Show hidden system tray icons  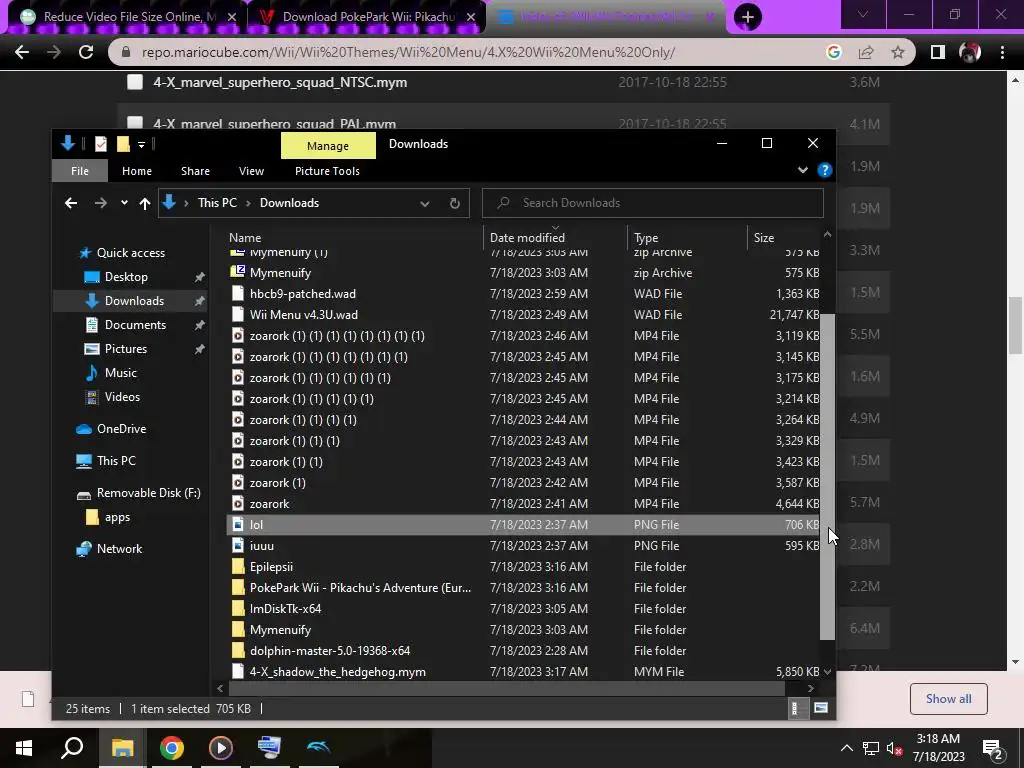click(x=846, y=748)
